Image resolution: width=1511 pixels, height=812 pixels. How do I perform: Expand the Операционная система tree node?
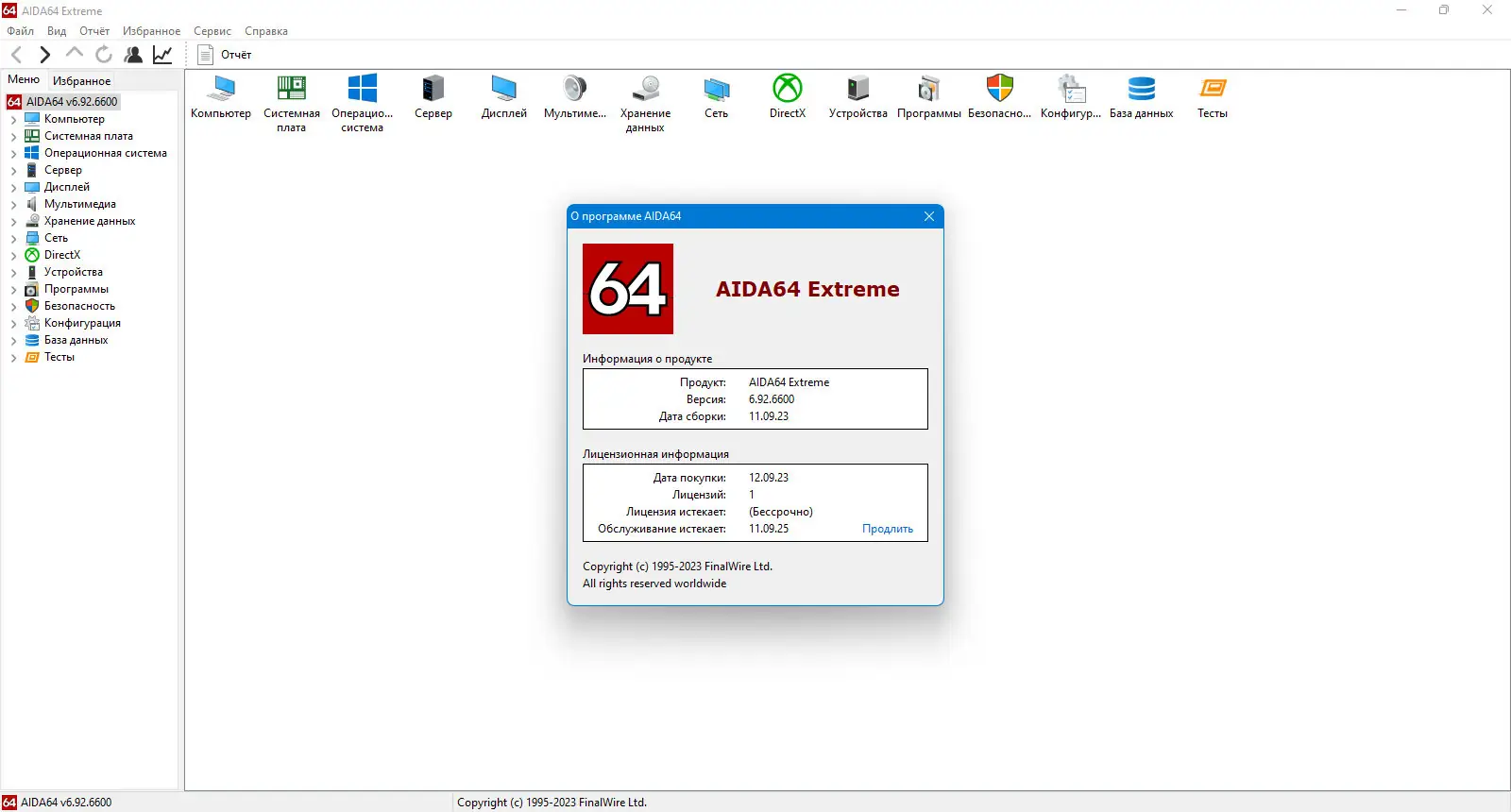[x=13, y=154]
